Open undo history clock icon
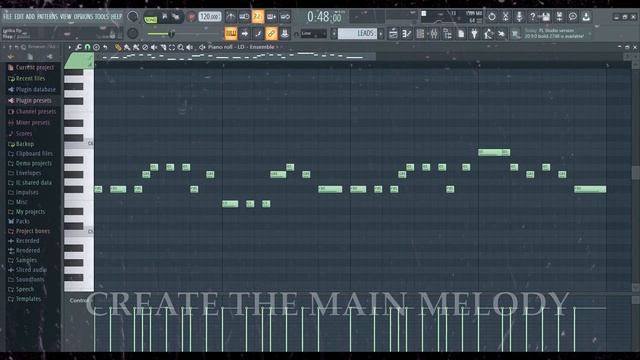 pyautogui.click(x=492, y=17)
